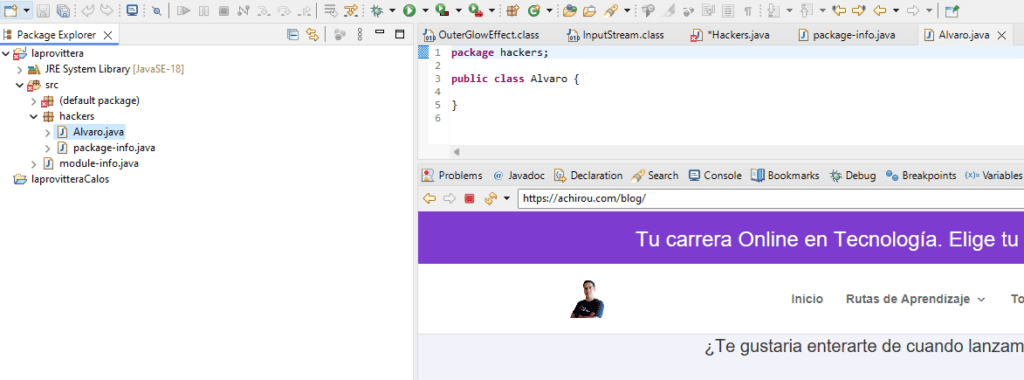Click the yellow Back navigation arrow in the toolbar

click(880, 10)
